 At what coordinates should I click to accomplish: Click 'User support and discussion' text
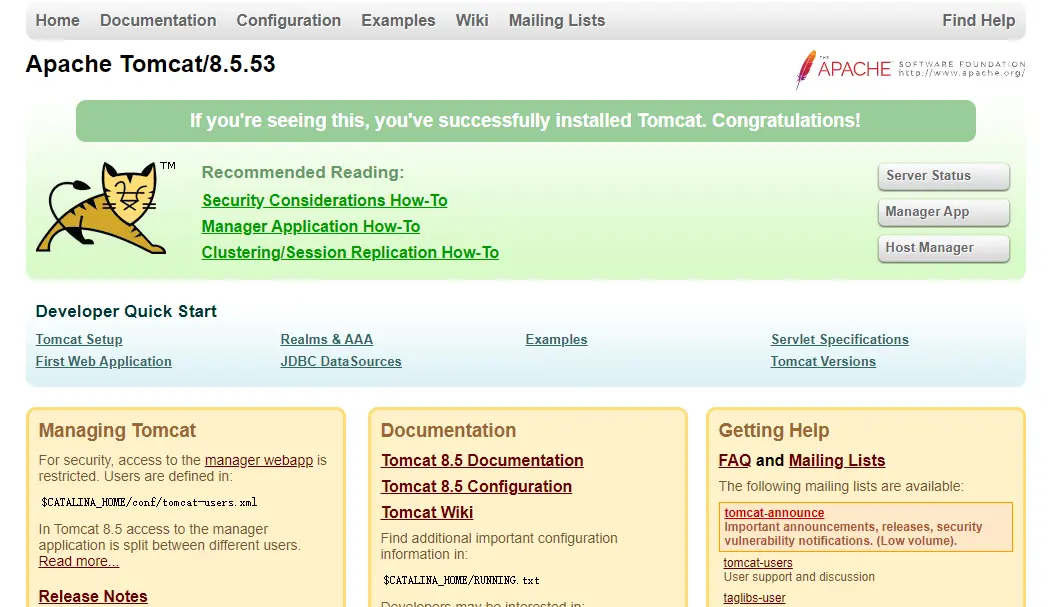[x=799, y=577]
